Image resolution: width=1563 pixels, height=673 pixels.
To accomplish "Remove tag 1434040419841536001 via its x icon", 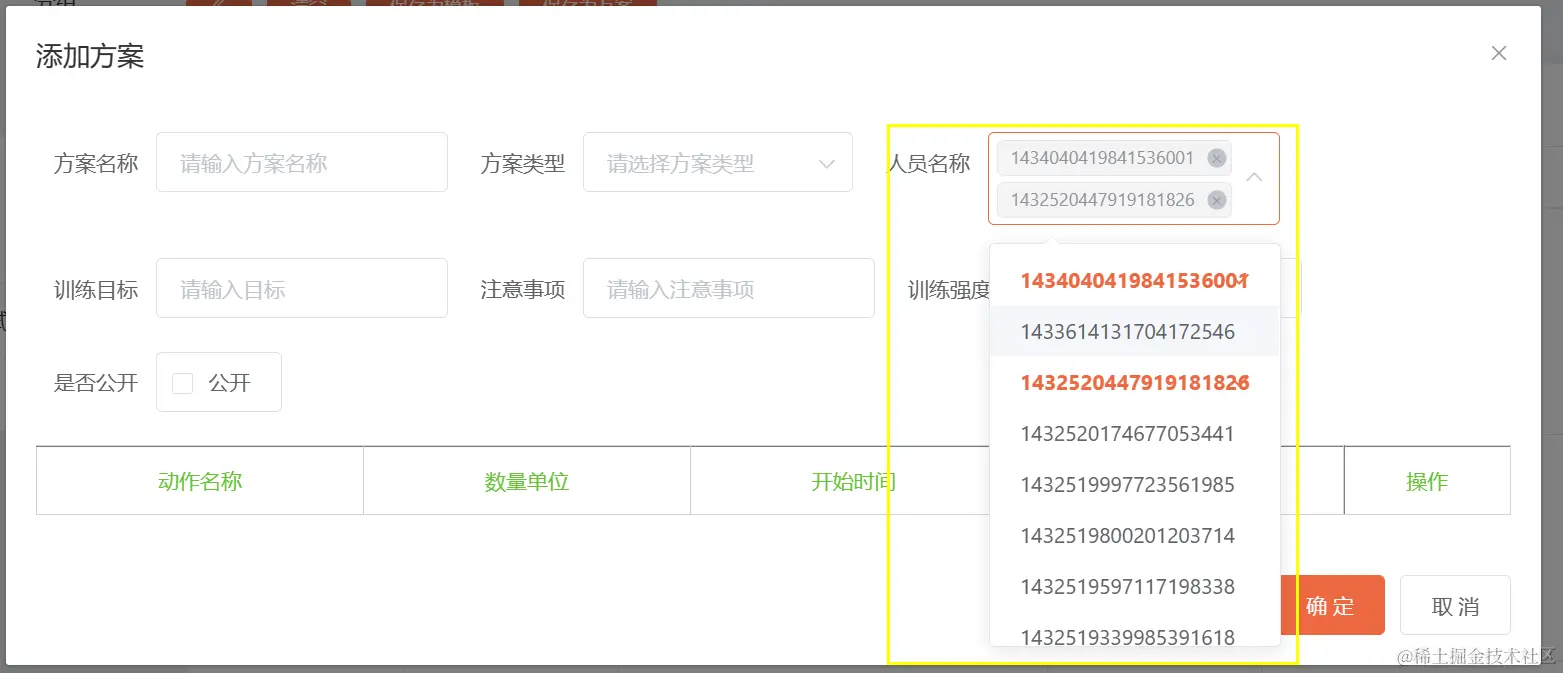I will point(1216,158).
